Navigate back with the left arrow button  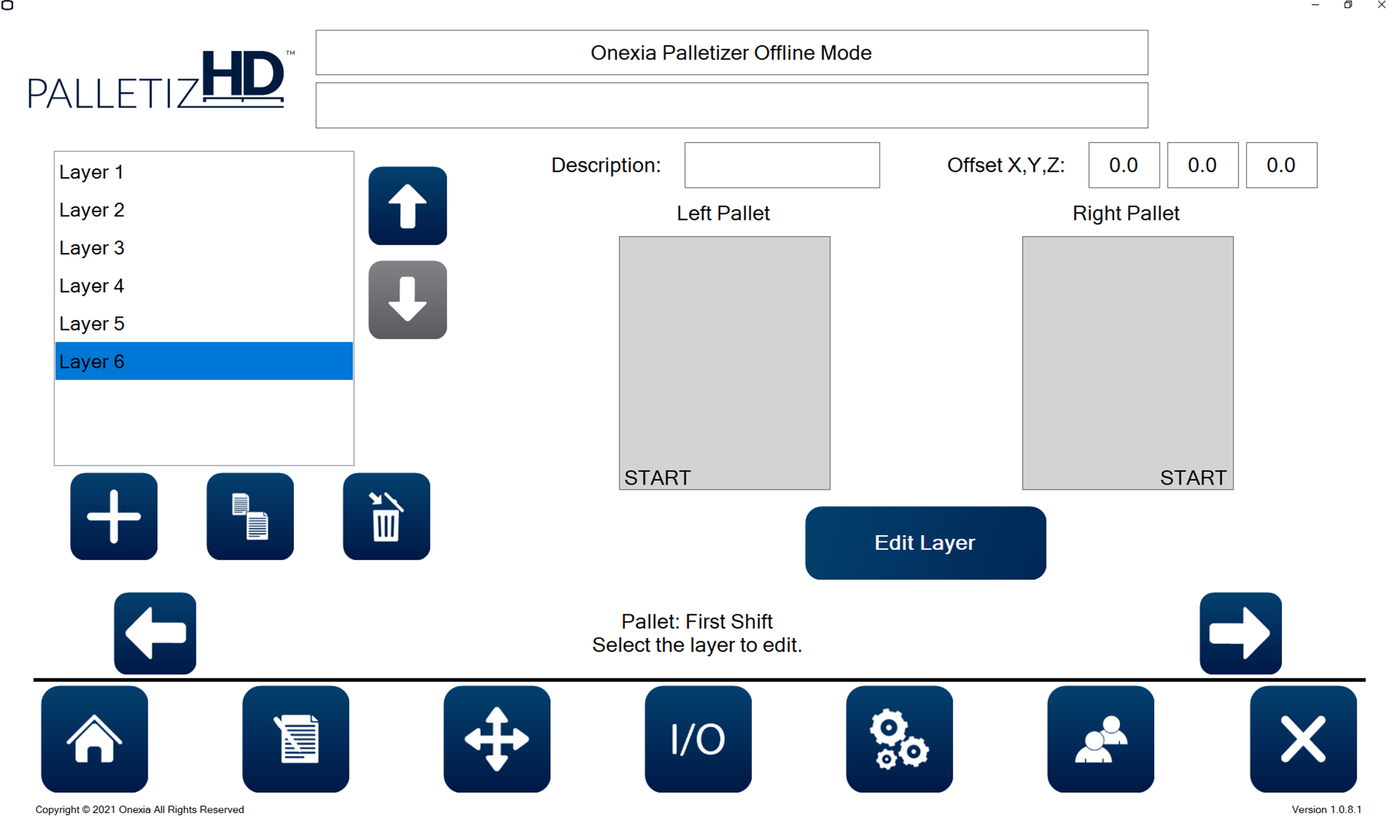[155, 633]
